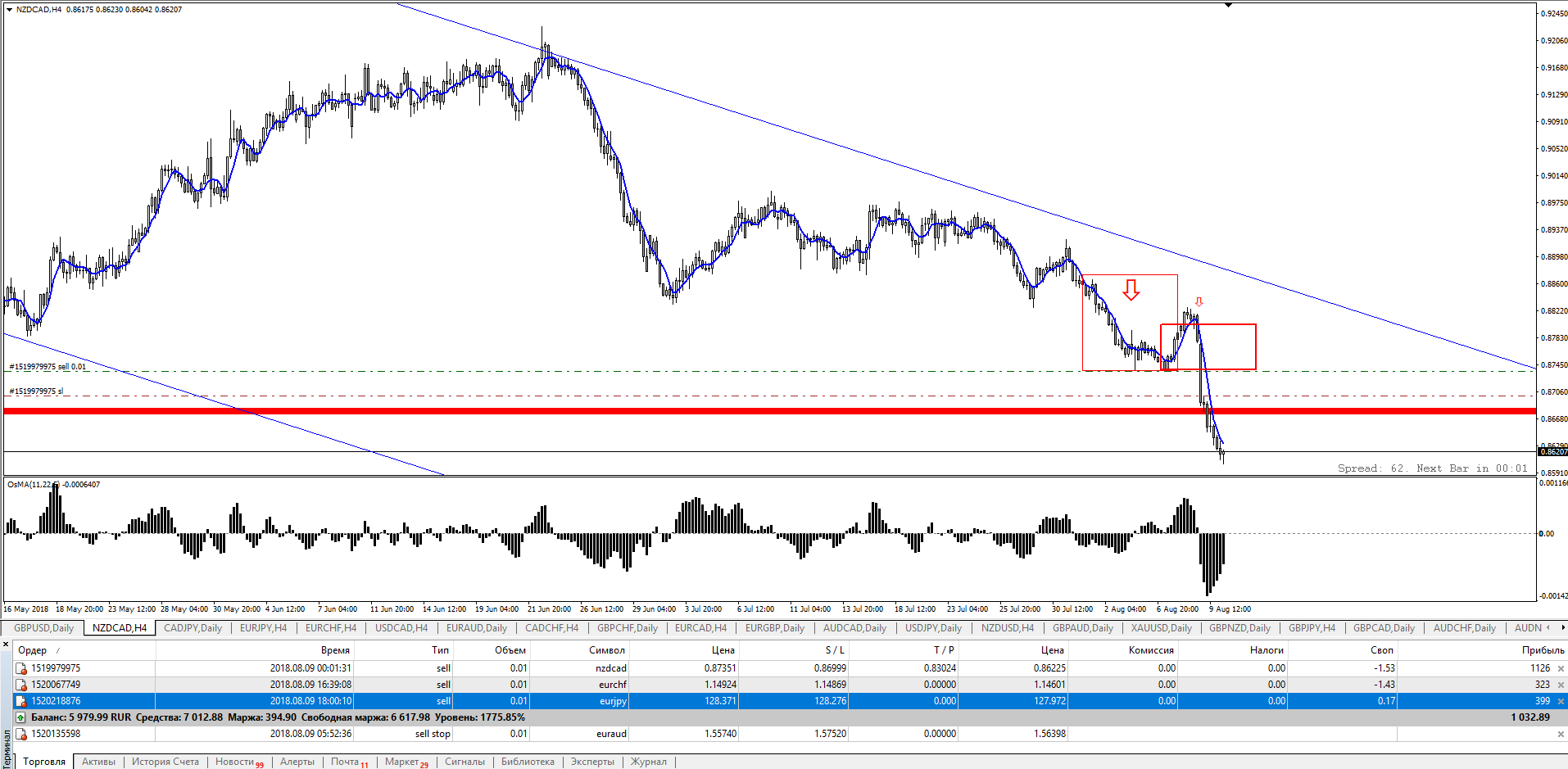Switch to EURAUD,Daily chart tab

click(477, 628)
